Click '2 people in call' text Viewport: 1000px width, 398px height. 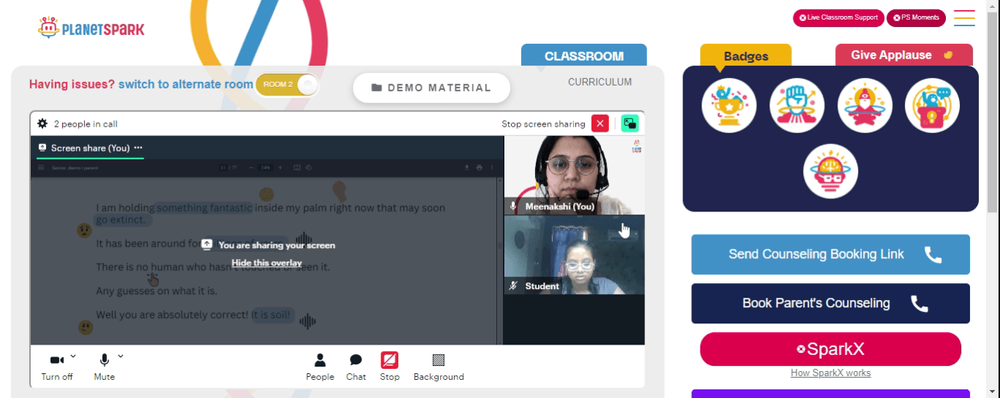[x=85, y=124]
